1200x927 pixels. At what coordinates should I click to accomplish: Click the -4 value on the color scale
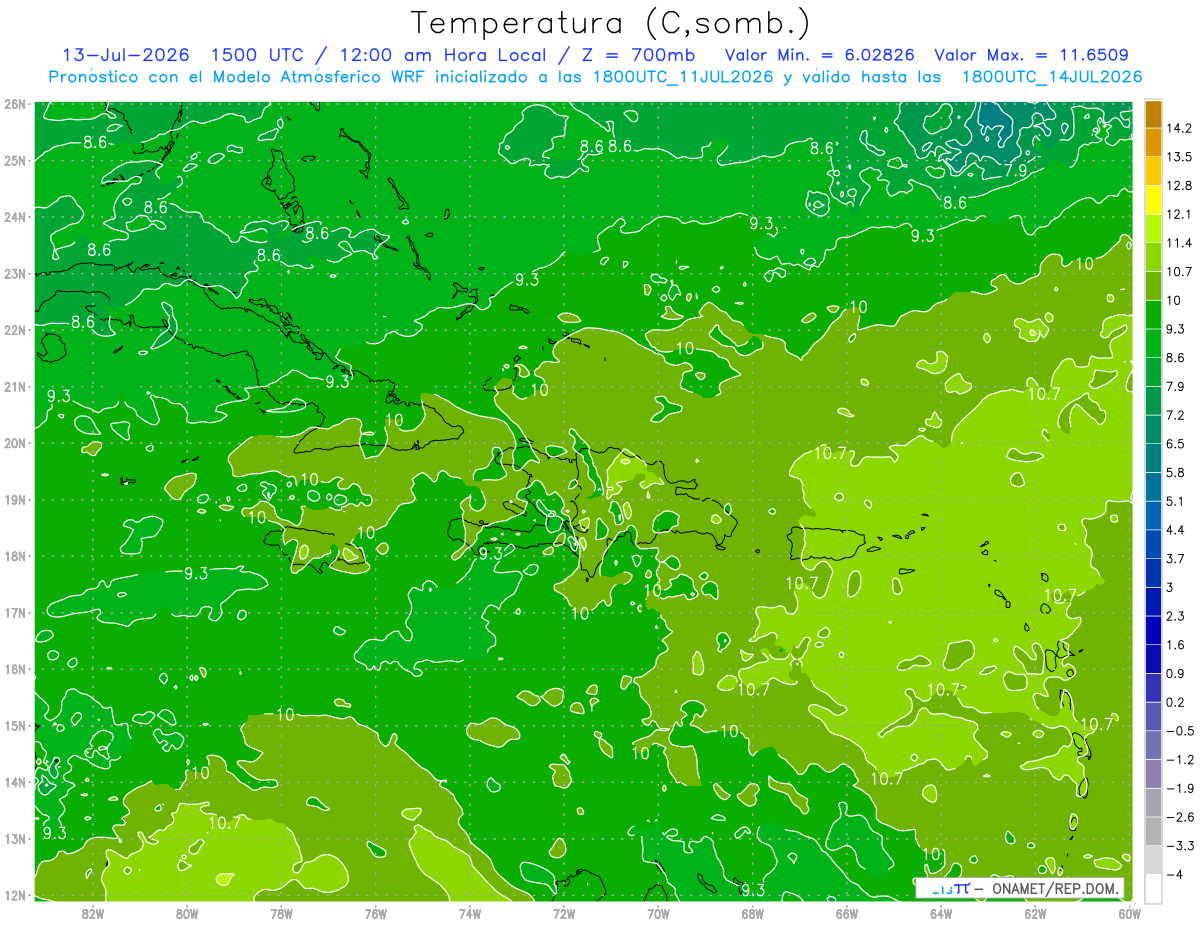coord(1174,874)
